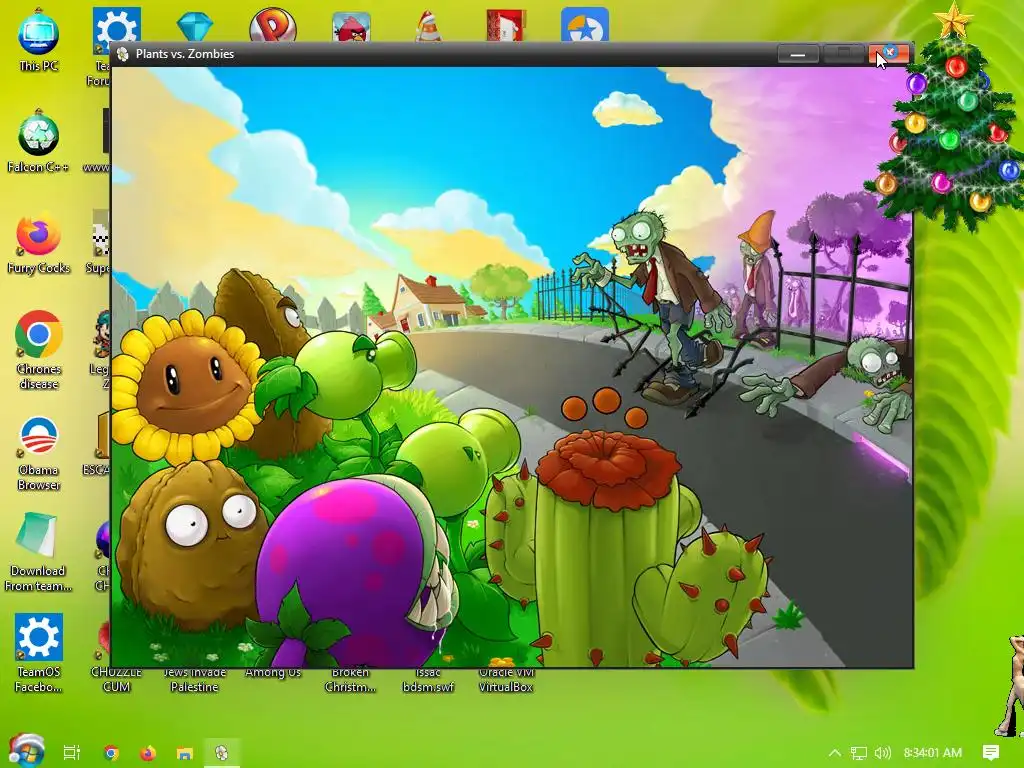Open the Chrome shortcut on the desktop

tap(39, 350)
